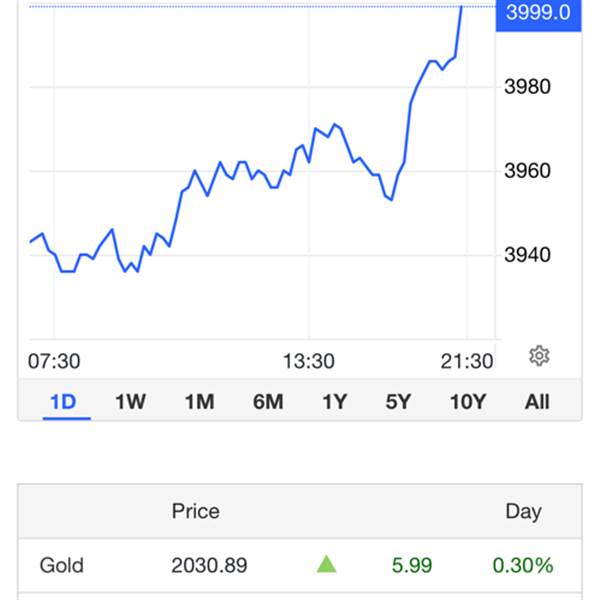Select the 6M chart range
This screenshot has height=600, width=600.
[x=268, y=402]
